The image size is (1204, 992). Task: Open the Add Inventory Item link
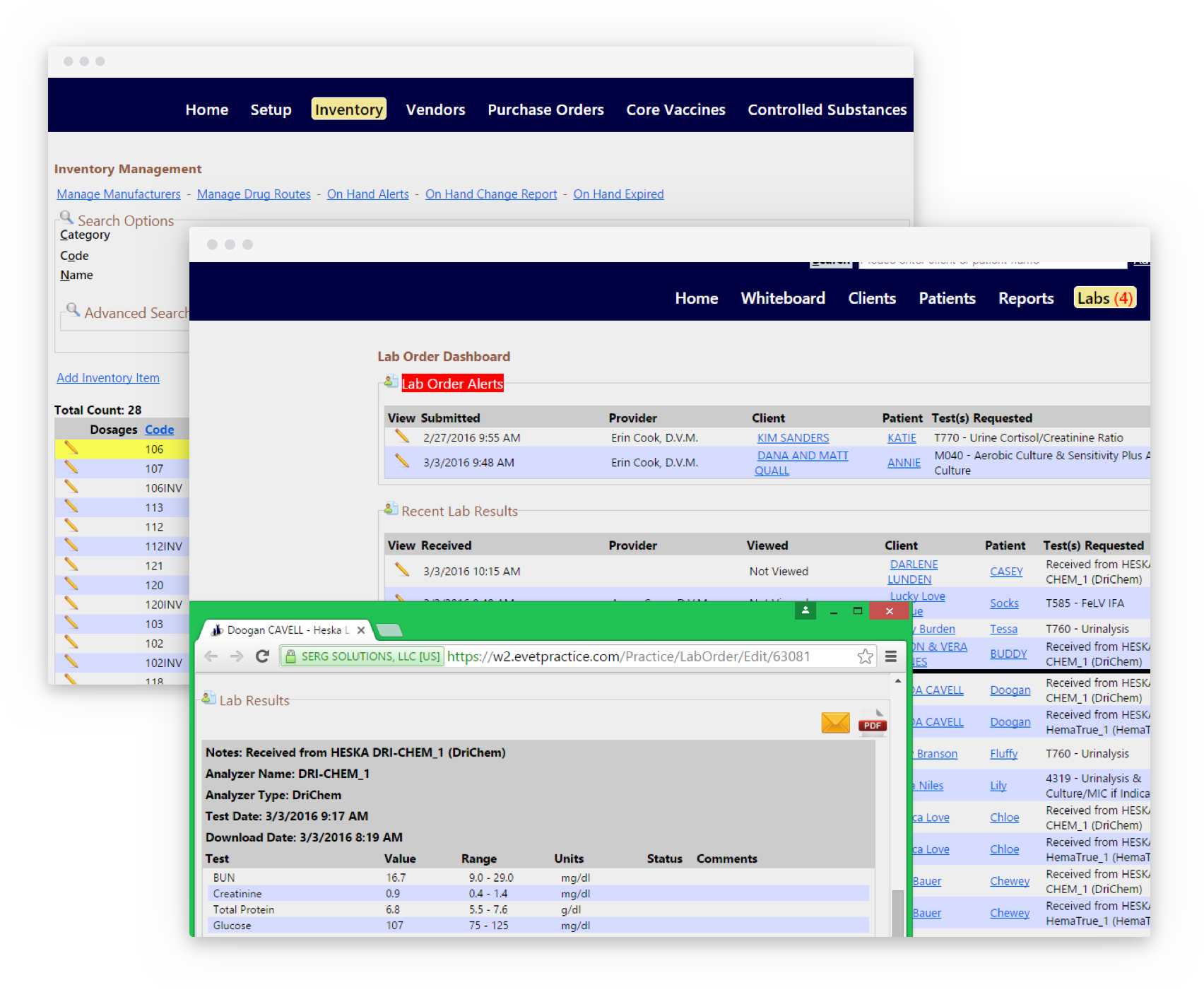point(108,378)
